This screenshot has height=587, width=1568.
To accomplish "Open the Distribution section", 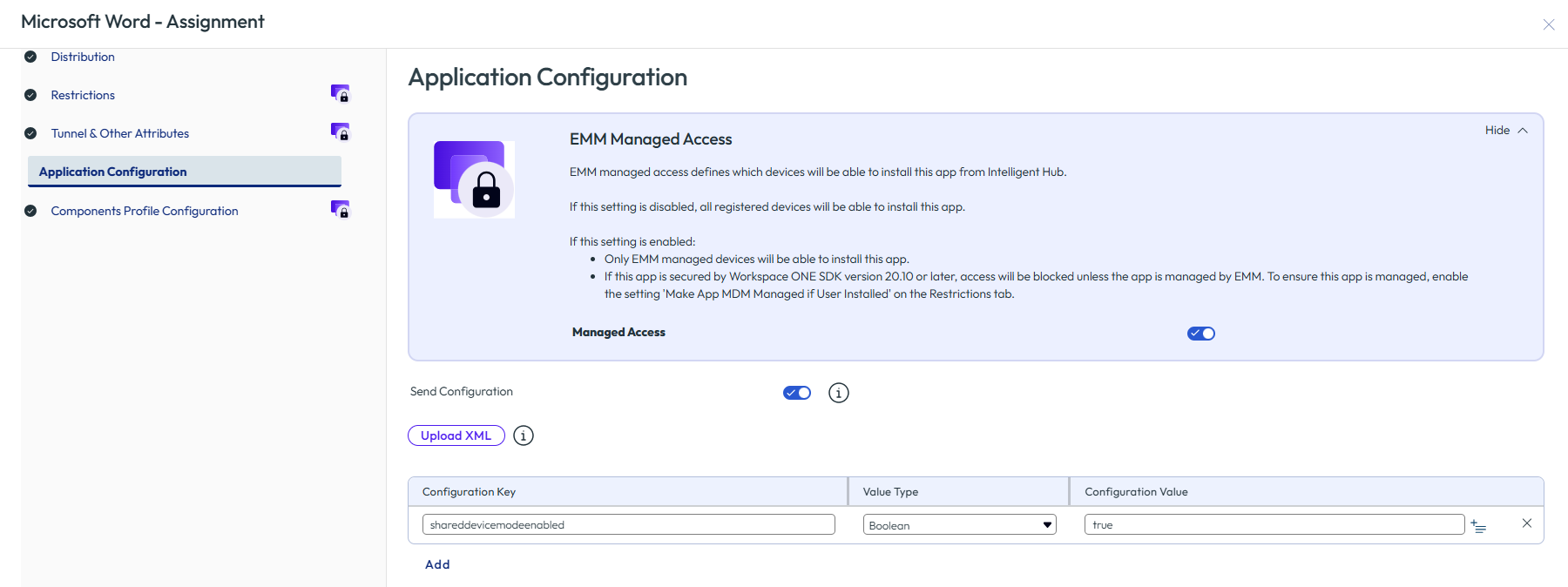I will pyautogui.click(x=83, y=57).
